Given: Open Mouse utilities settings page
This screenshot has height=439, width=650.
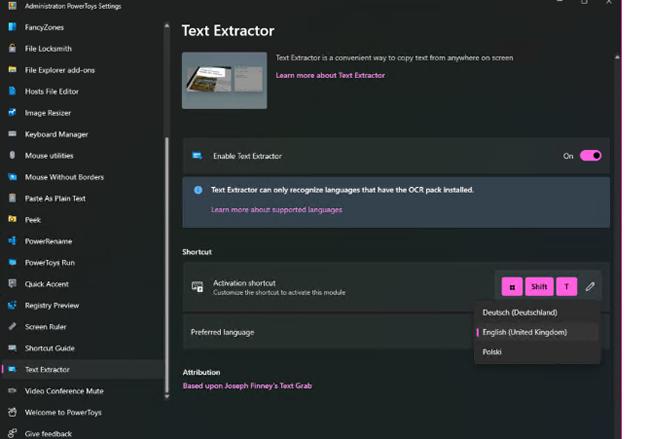Looking at the screenshot, I should coord(49,156).
